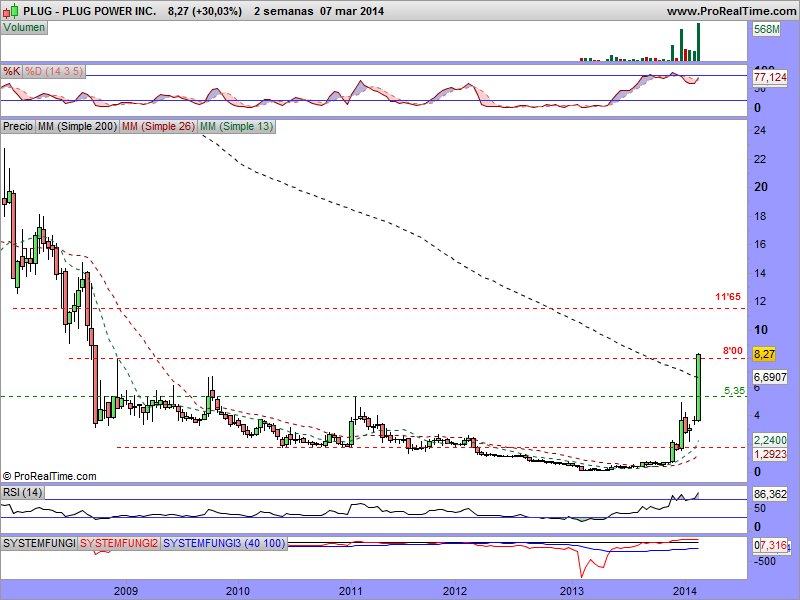800x600 pixels.
Task: Click the red 1,2923 value label
Action: (770, 454)
